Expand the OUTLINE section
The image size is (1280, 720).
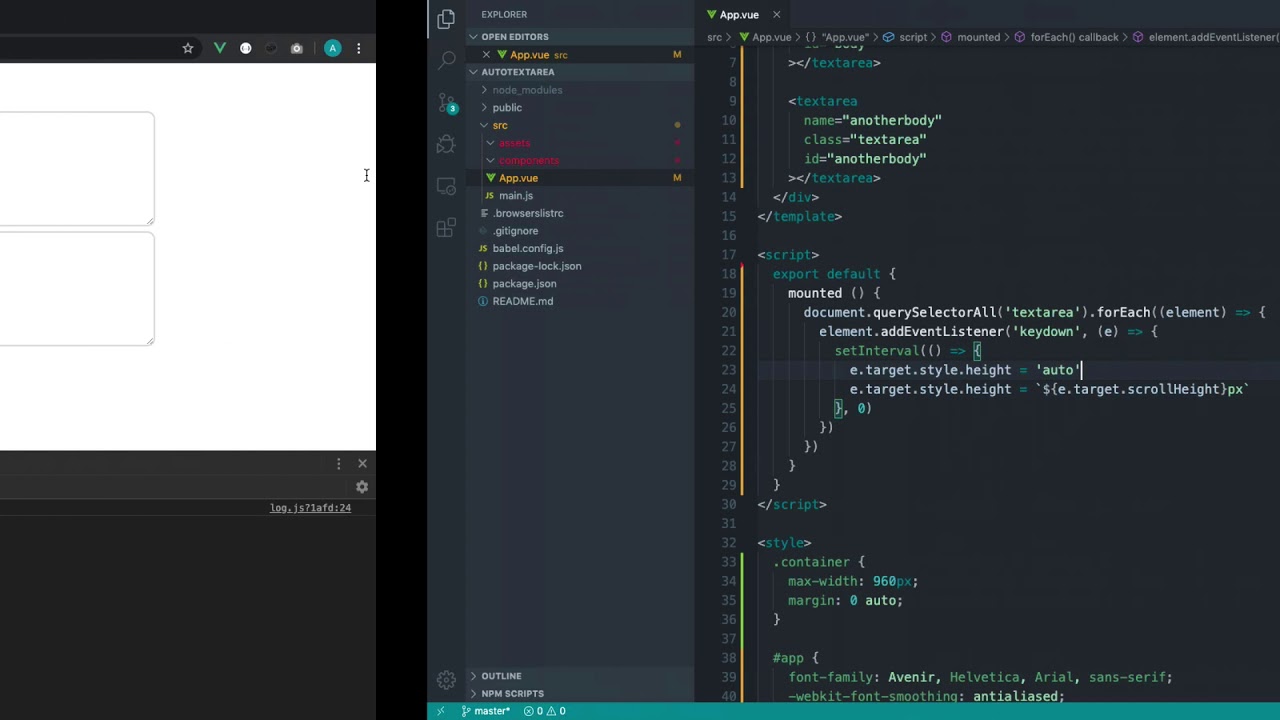[x=581, y=676]
